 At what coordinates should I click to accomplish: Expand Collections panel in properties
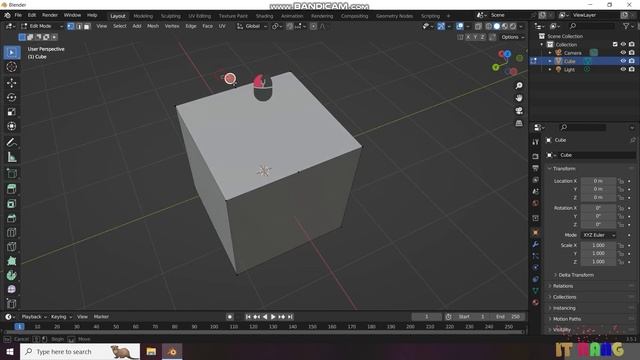coord(564,297)
